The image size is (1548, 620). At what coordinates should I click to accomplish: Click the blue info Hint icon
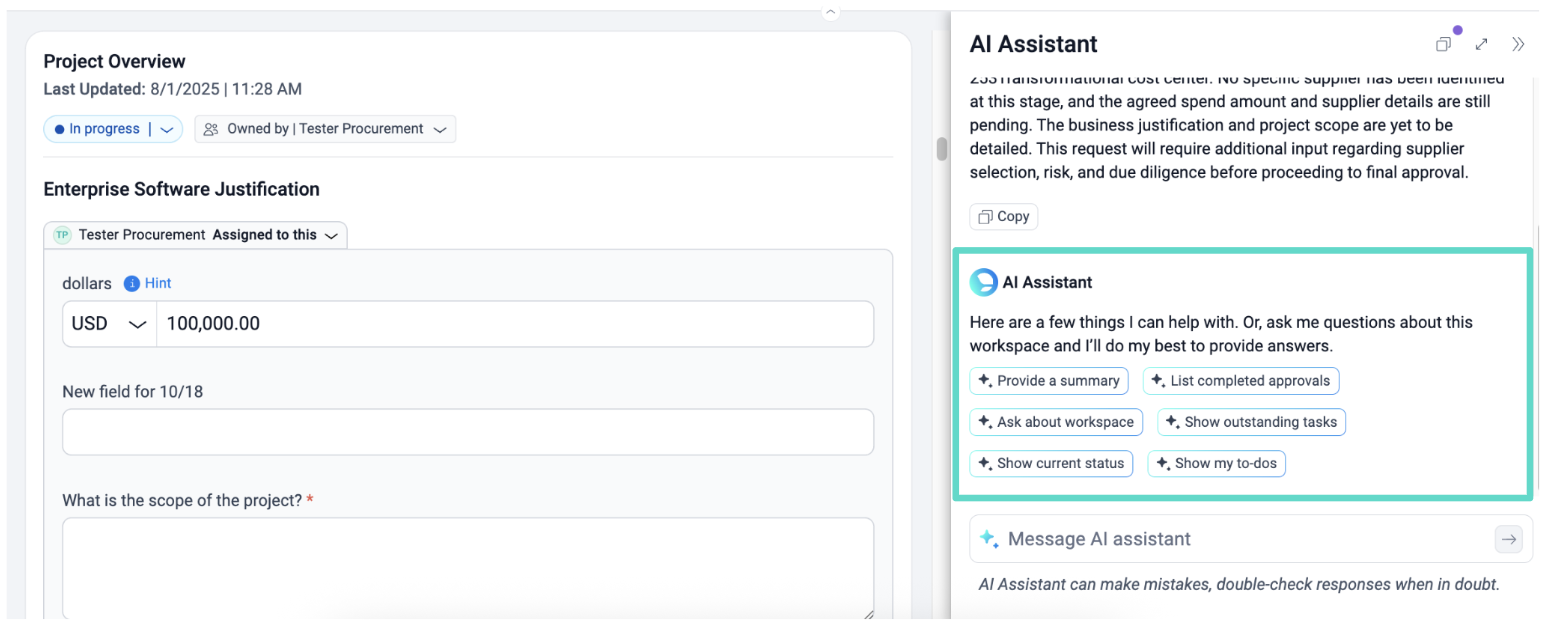click(131, 283)
